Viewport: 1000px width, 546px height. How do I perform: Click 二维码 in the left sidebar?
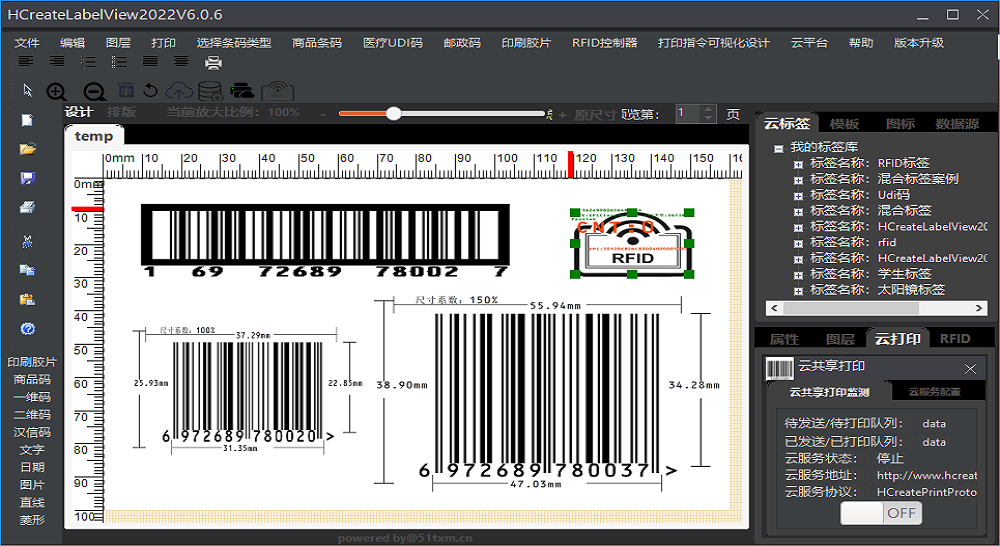[32, 414]
